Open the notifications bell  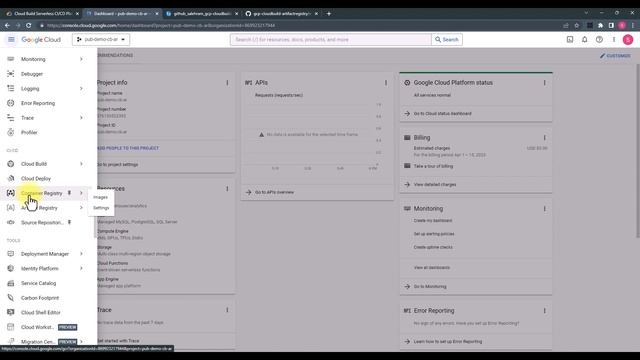coord(584,40)
